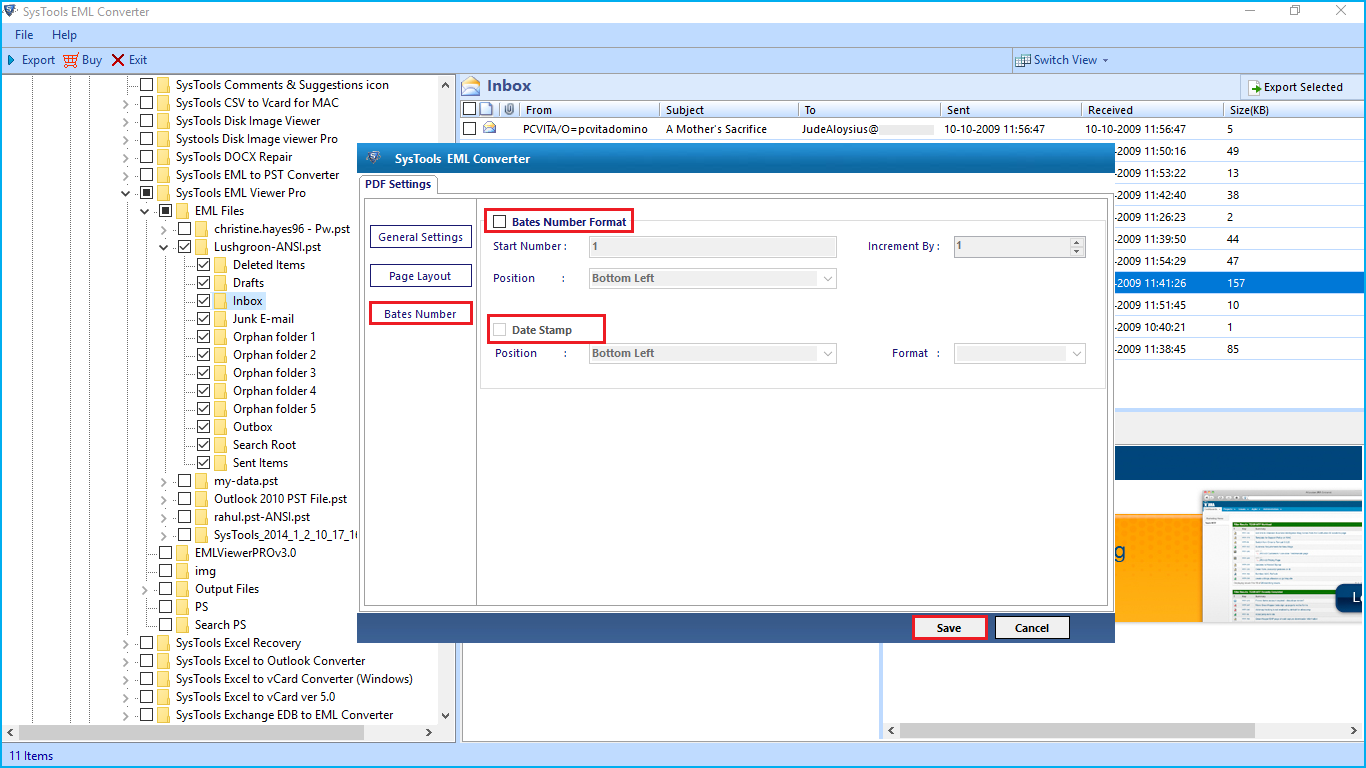Select the PDF Settings tab
The height and width of the screenshot is (768, 1366).
[x=398, y=184]
